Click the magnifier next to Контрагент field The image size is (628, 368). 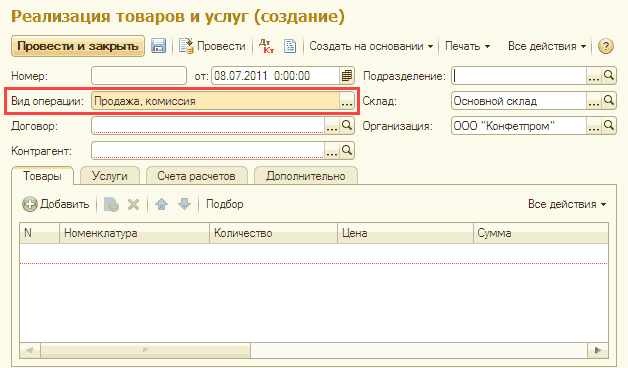point(347,151)
